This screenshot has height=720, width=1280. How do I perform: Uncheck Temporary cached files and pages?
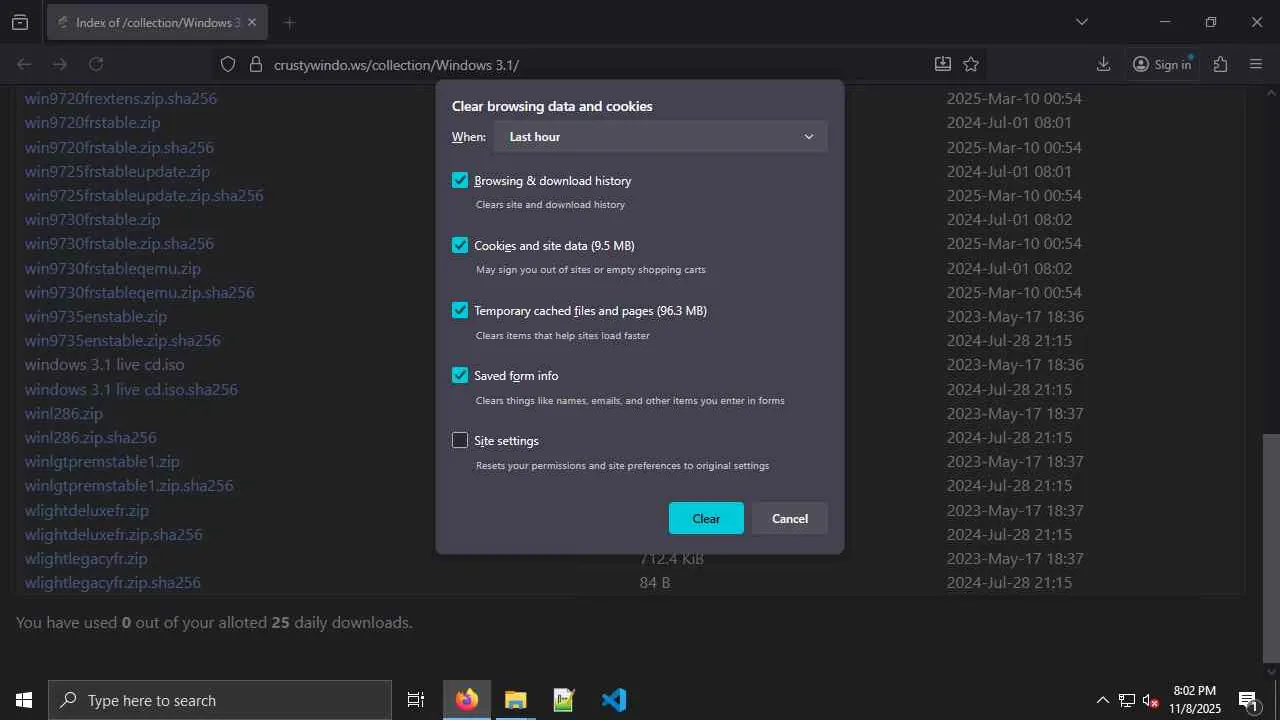tap(460, 311)
